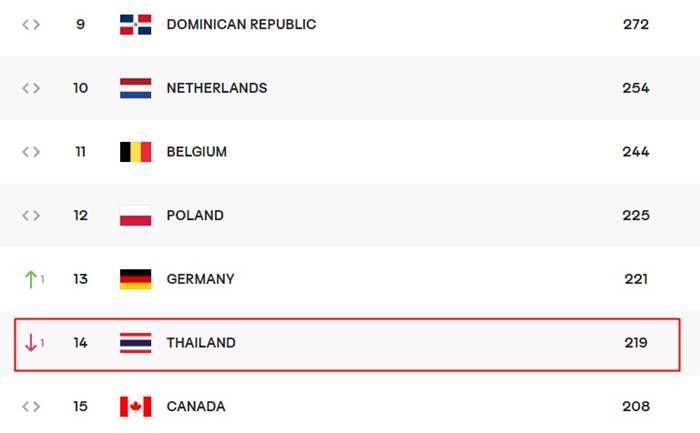Click the no-change arrows beside Dominican Republic
Screen dimensions: 700x433
(x=31, y=24)
